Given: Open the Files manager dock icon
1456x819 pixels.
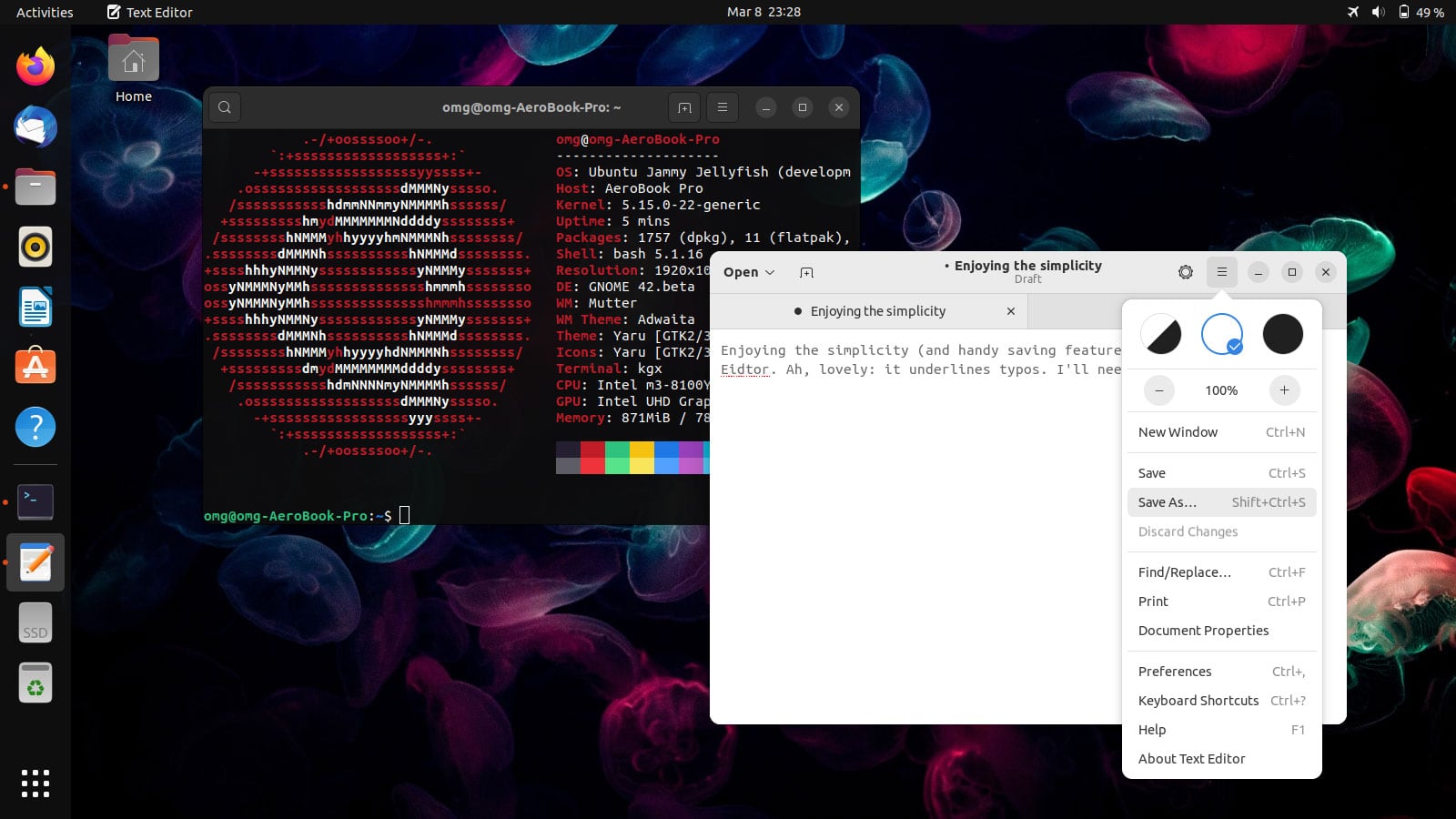Looking at the screenshot, I should pyautogui.click(x=35, y=187).
